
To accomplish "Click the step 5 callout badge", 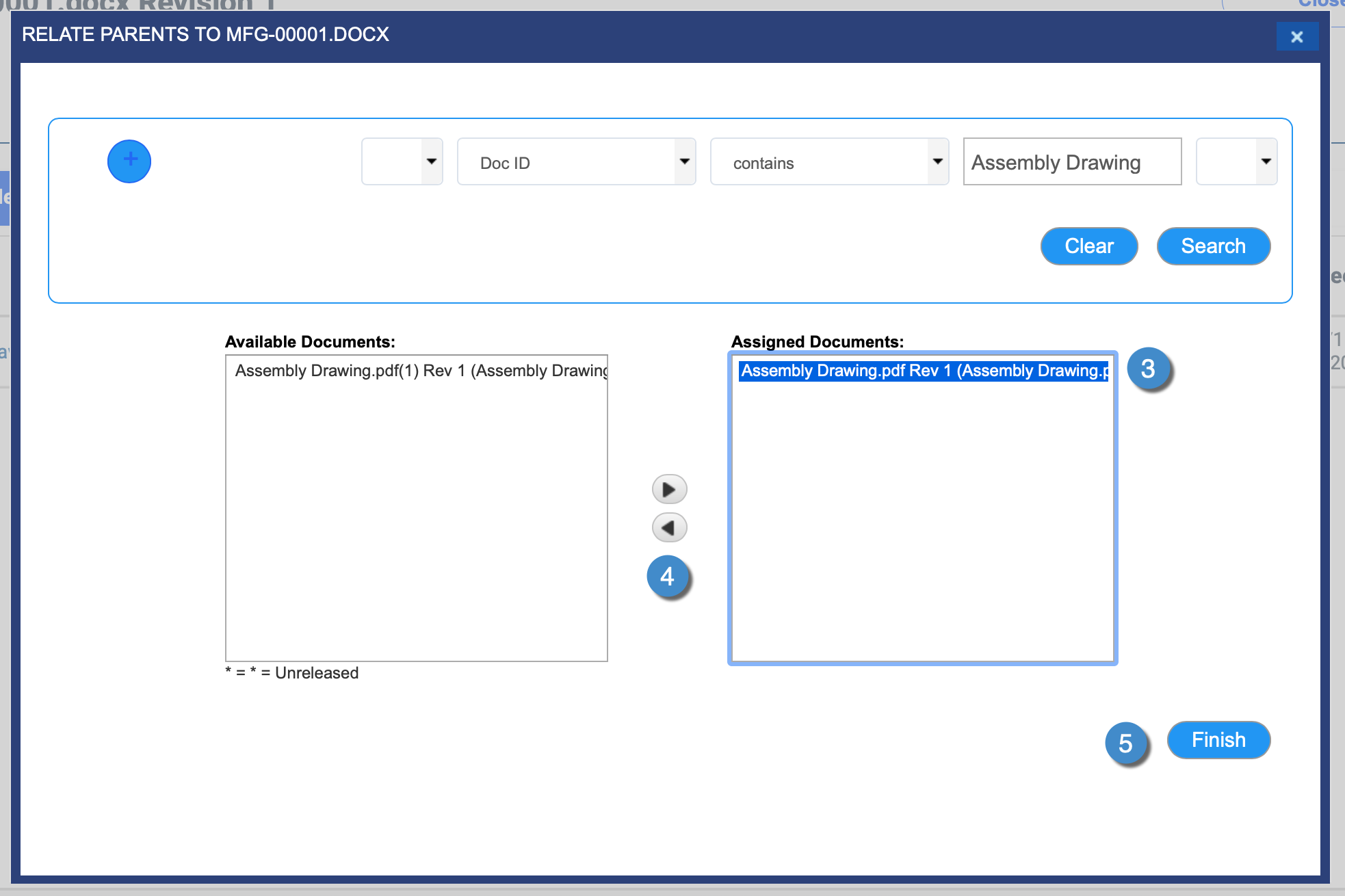I will pos(1126,743).
